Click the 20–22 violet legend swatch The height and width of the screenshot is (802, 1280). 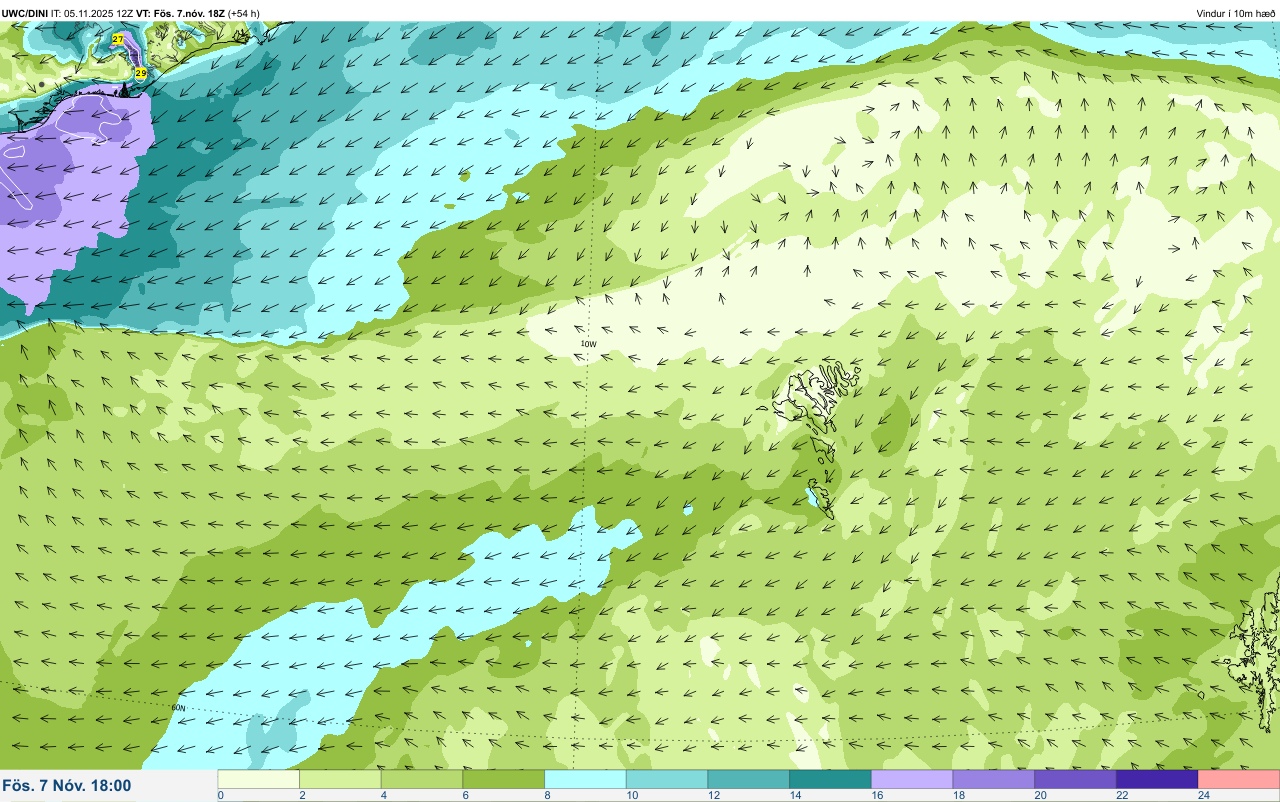(x=1075, y=779)
